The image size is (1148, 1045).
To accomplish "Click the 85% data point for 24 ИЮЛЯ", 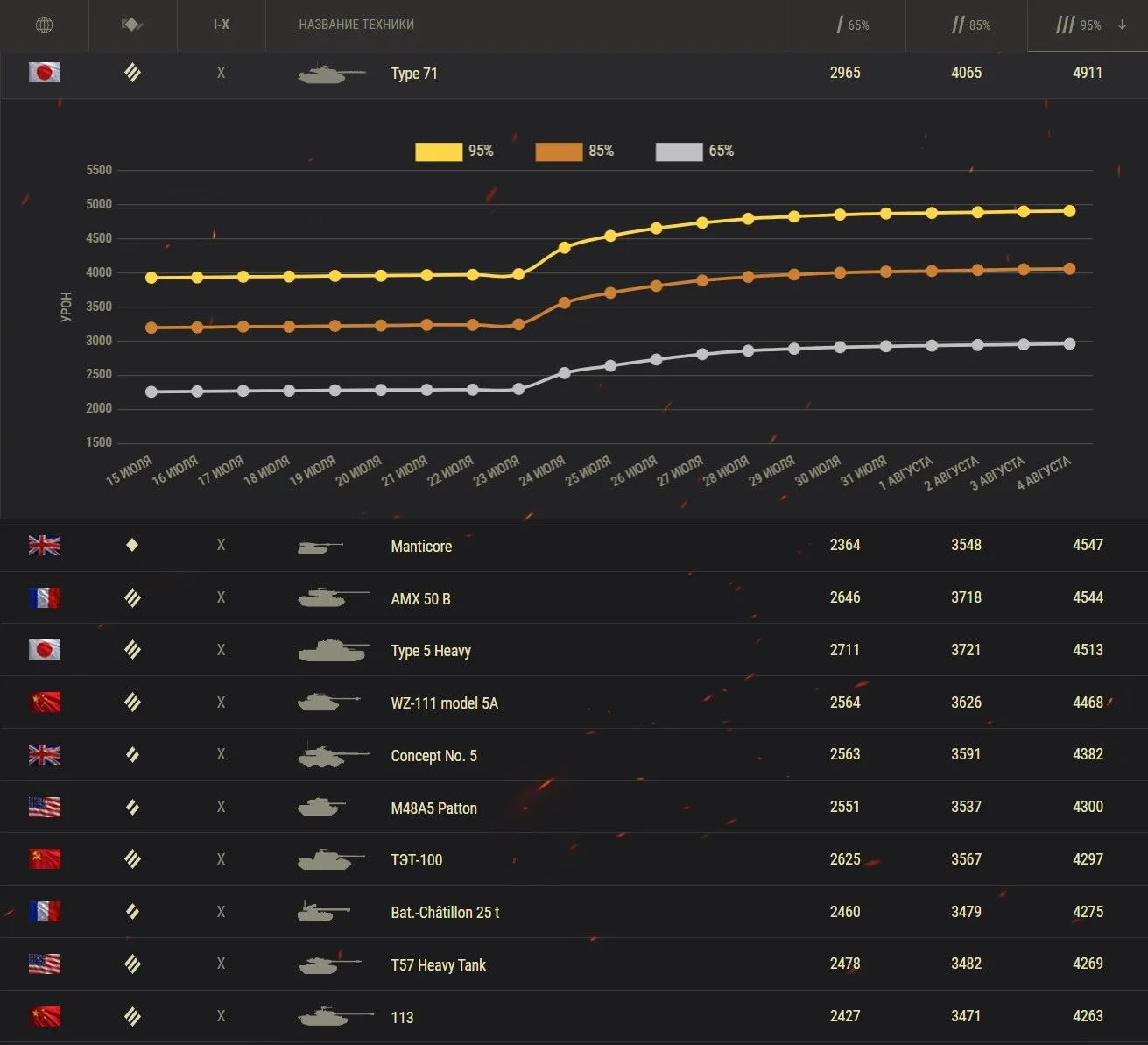I will coord(565,303).
